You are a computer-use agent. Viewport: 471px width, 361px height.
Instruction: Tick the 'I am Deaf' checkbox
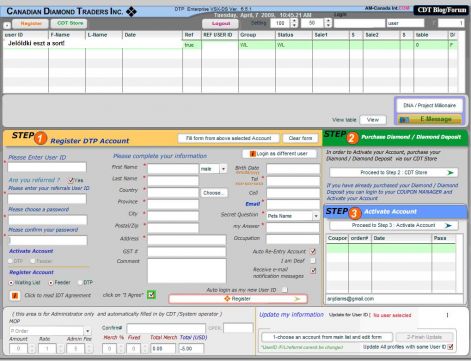[313, 261]
